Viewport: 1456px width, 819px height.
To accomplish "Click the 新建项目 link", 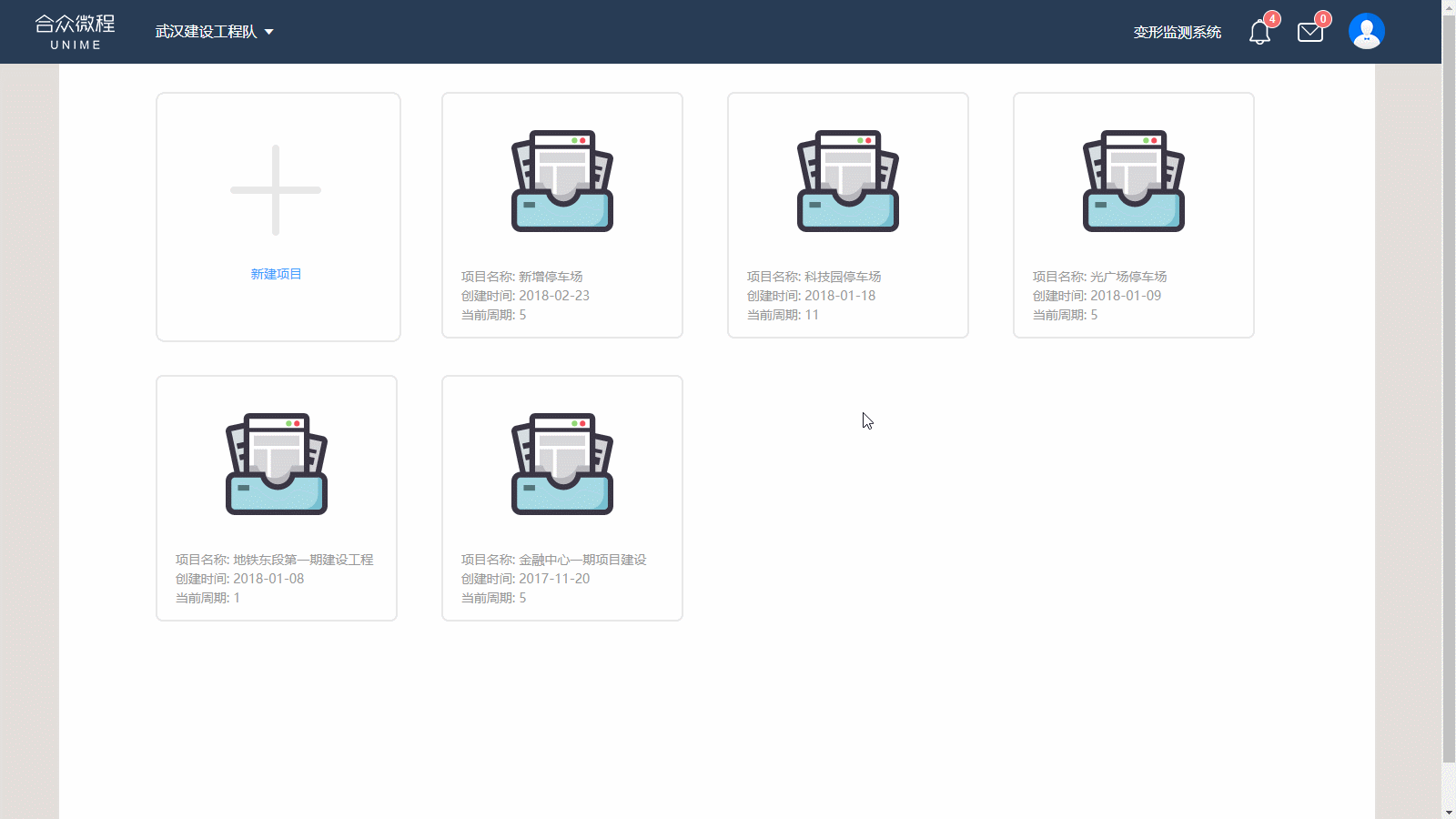I will [276, 274].
